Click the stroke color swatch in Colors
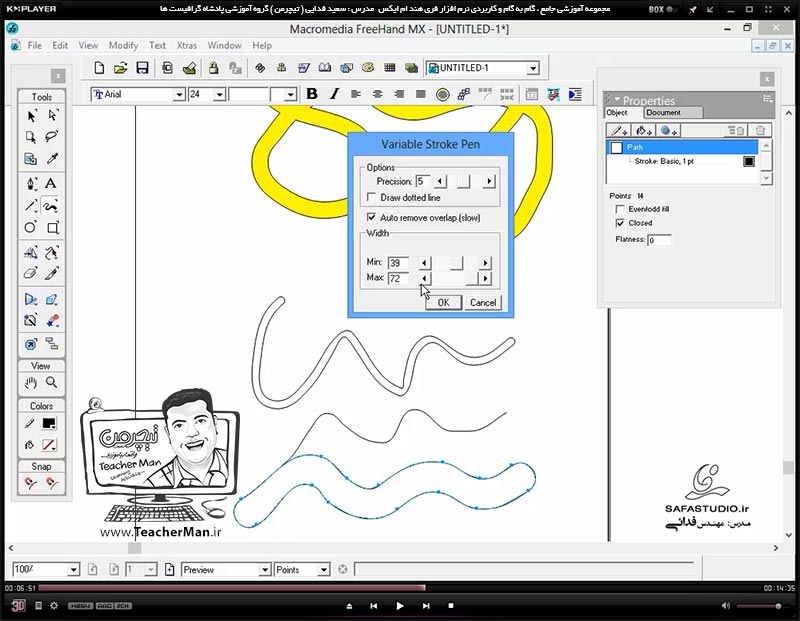This screenshot has height=621, width=800. tap(49, 424)
